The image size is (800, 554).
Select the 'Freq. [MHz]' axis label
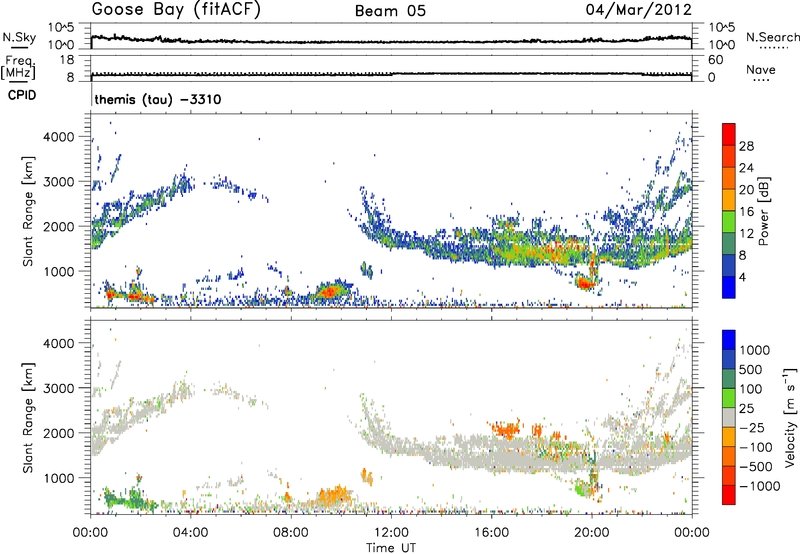(x=18, y=68)
